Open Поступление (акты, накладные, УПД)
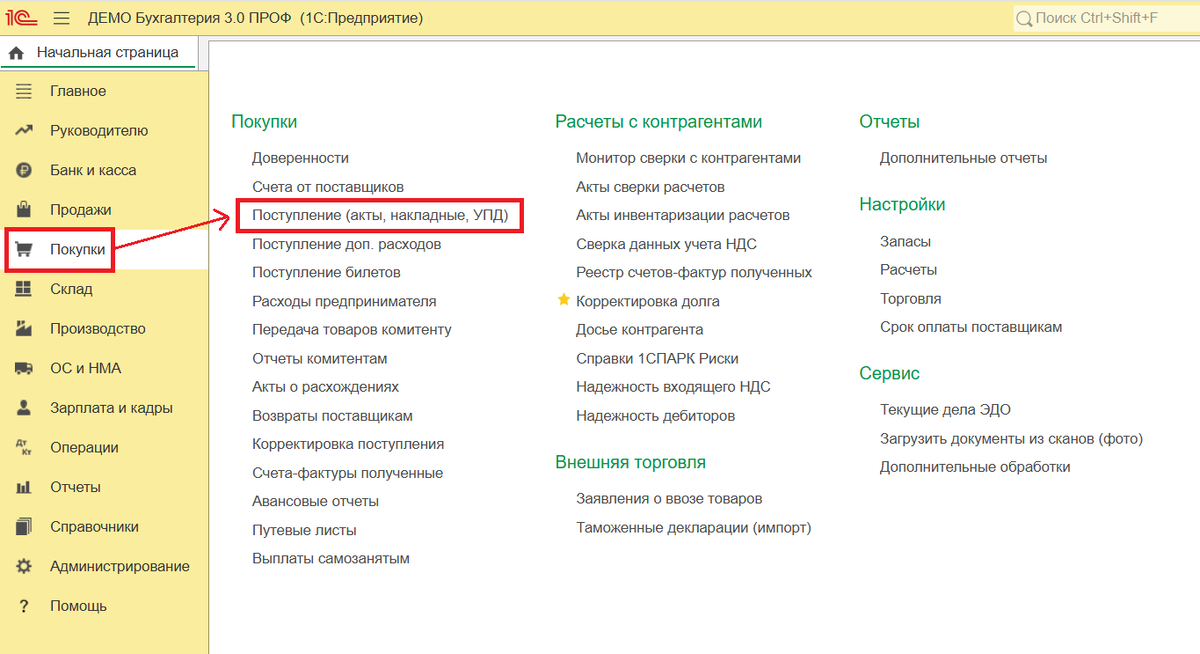1200x654 pixels. (380, 215)
